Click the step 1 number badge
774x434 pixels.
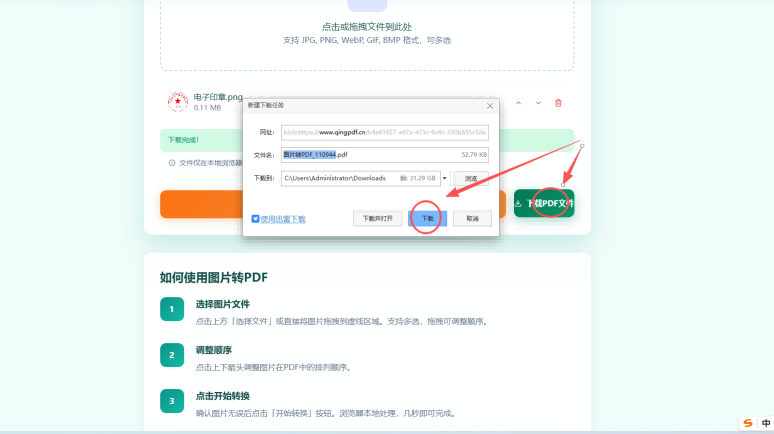(x=172, y=309)
